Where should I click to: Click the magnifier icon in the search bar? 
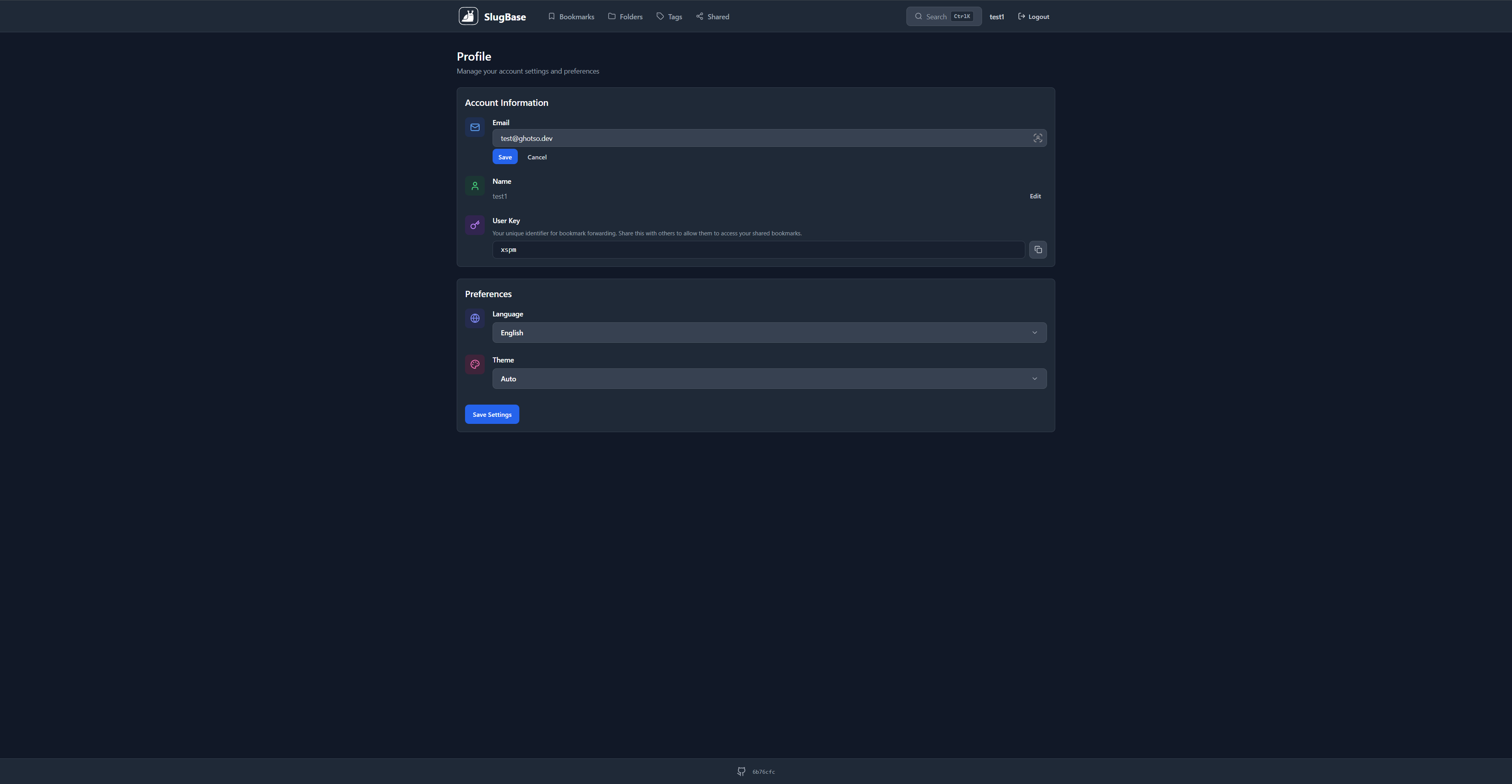click(919, 16)
